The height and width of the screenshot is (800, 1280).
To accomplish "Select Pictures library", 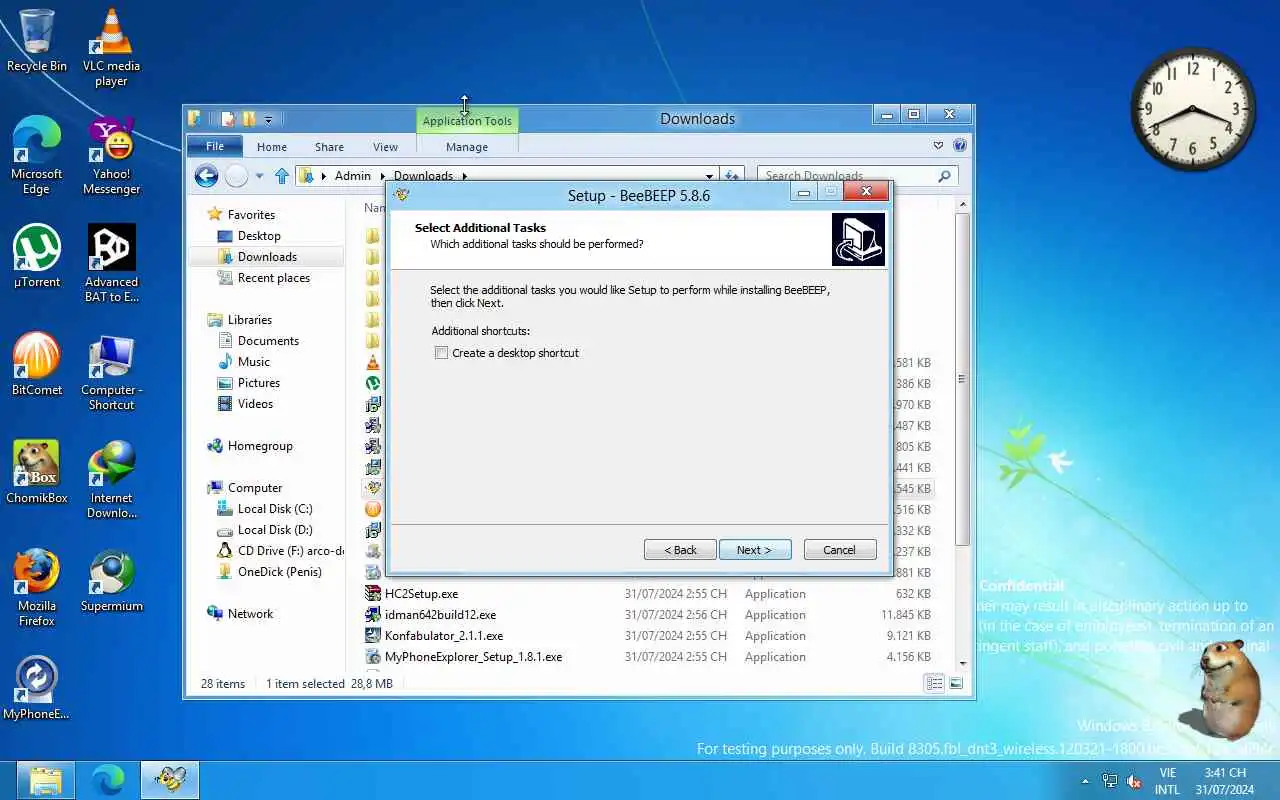I will point(259,383).
